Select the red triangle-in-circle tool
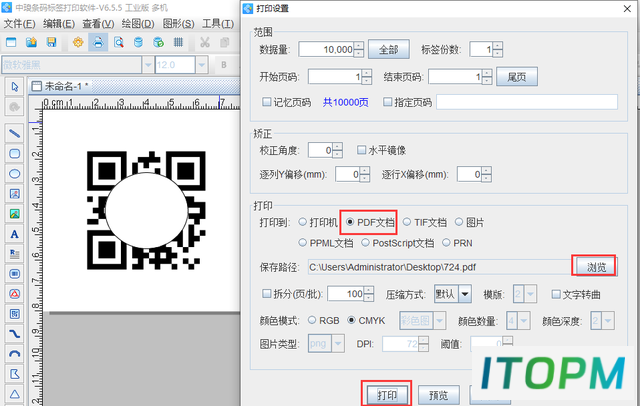 (15, 294)
